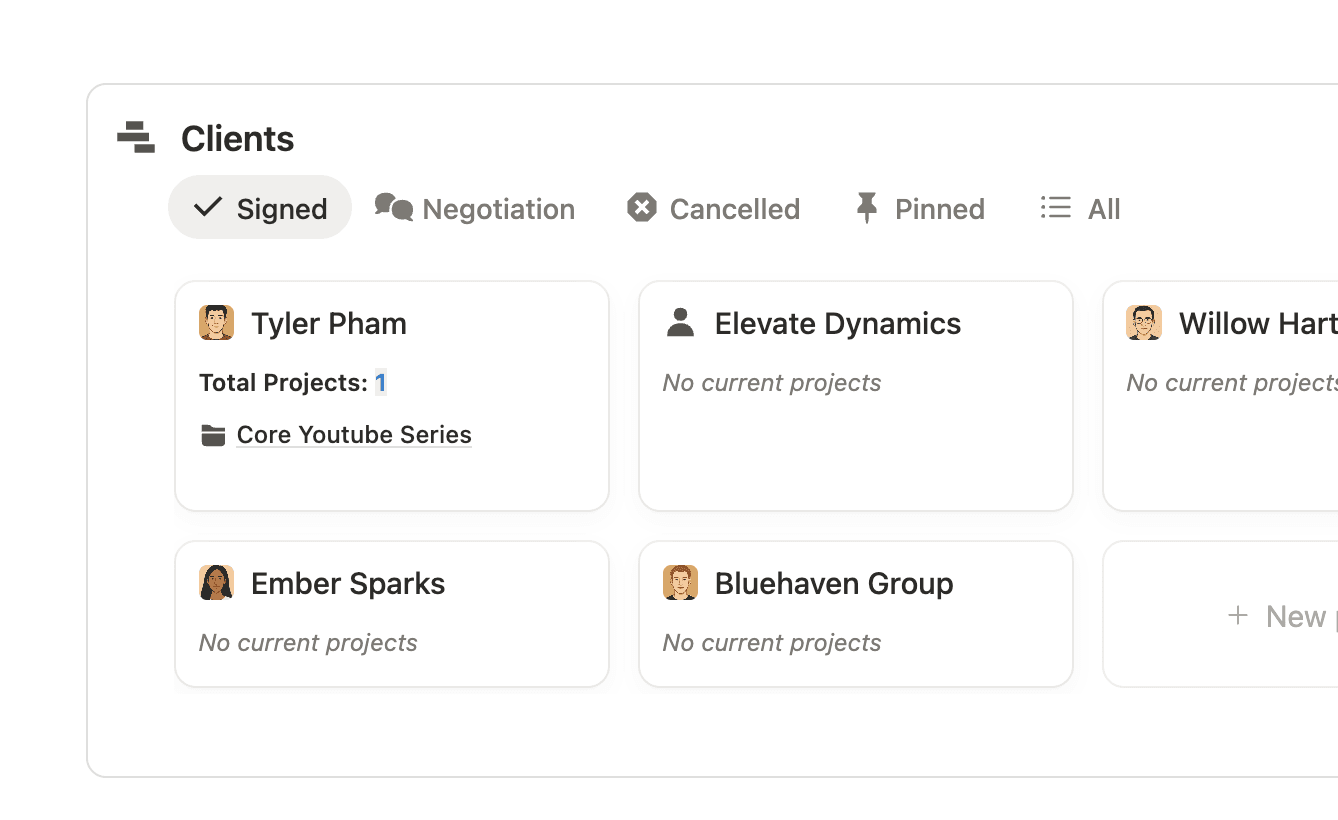Click the chat bubbles icon on Negotiation filter
The height and width of the screenshot is (820, 1338).
(393, 208)
